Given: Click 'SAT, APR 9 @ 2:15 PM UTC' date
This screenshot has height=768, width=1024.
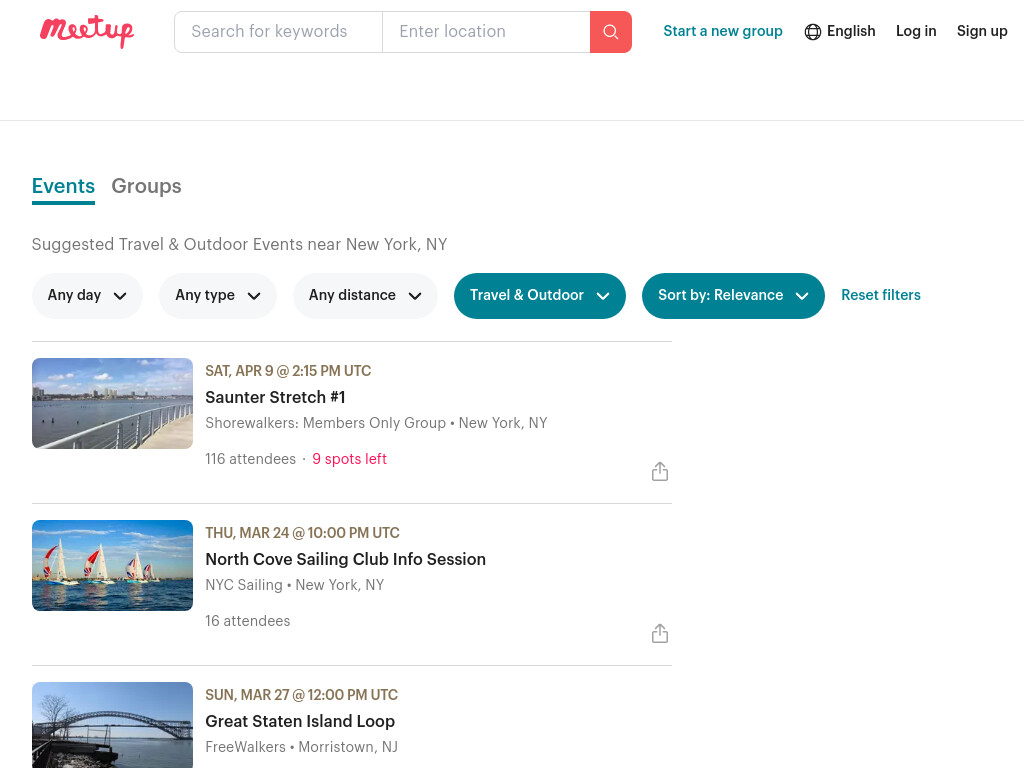Looking at the screenshot, I should 288,371.
